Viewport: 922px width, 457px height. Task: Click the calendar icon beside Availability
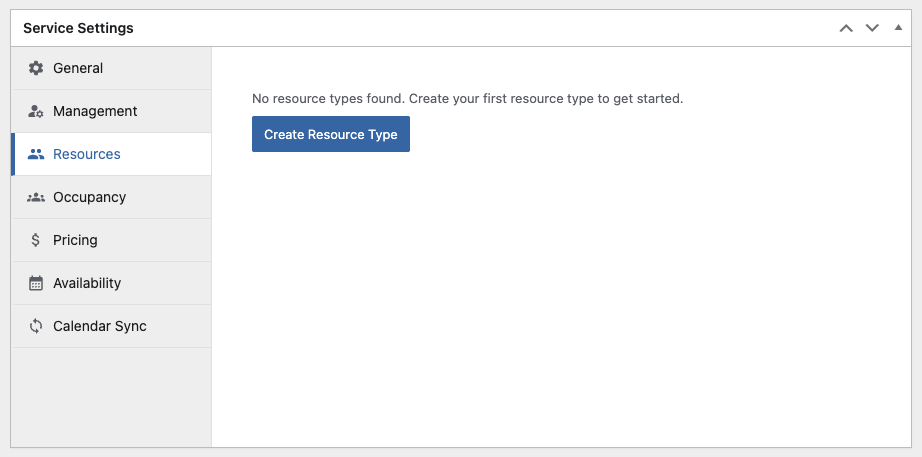coord(36,283)
